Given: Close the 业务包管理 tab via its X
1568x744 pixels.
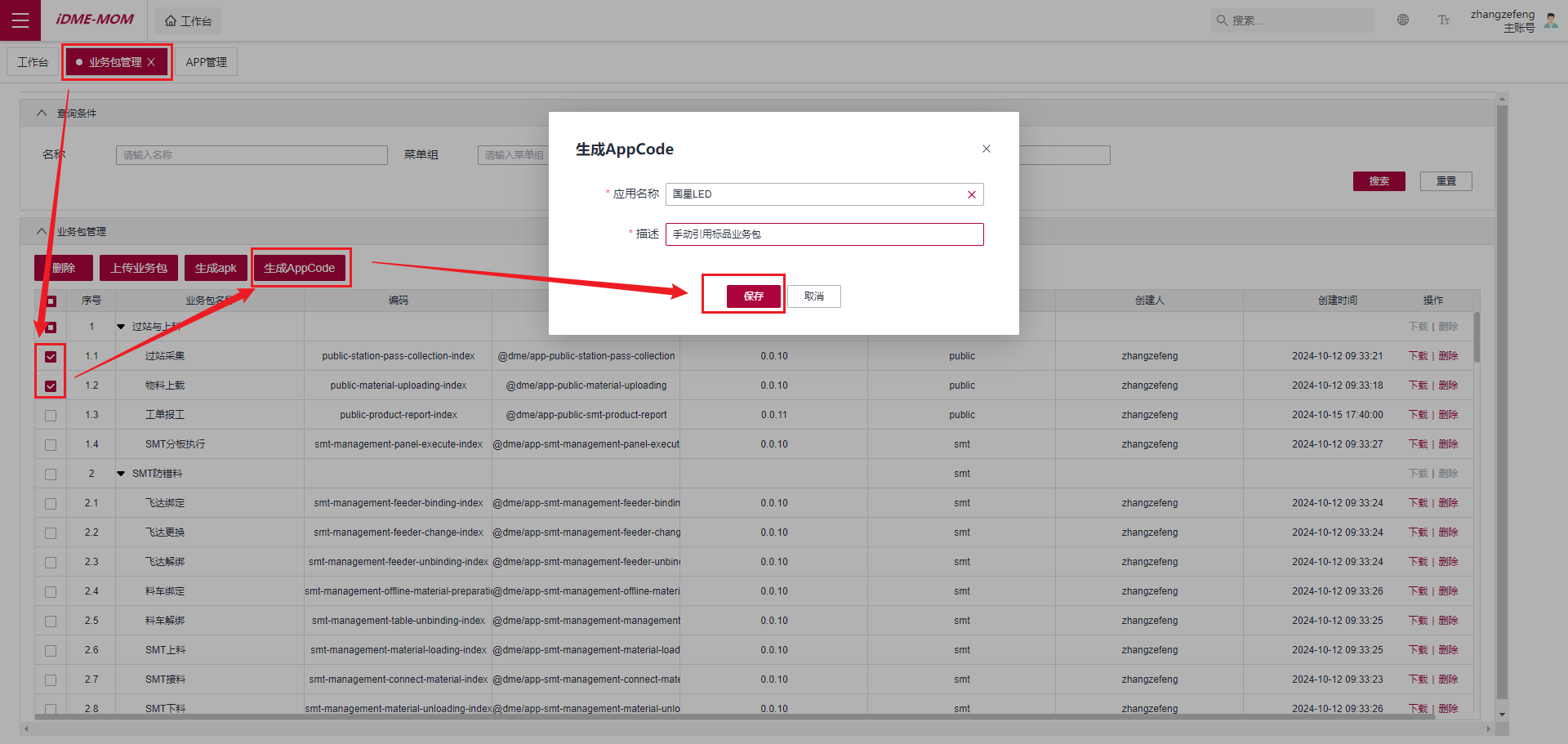Looking at the screenshot, I should (151, 62).
